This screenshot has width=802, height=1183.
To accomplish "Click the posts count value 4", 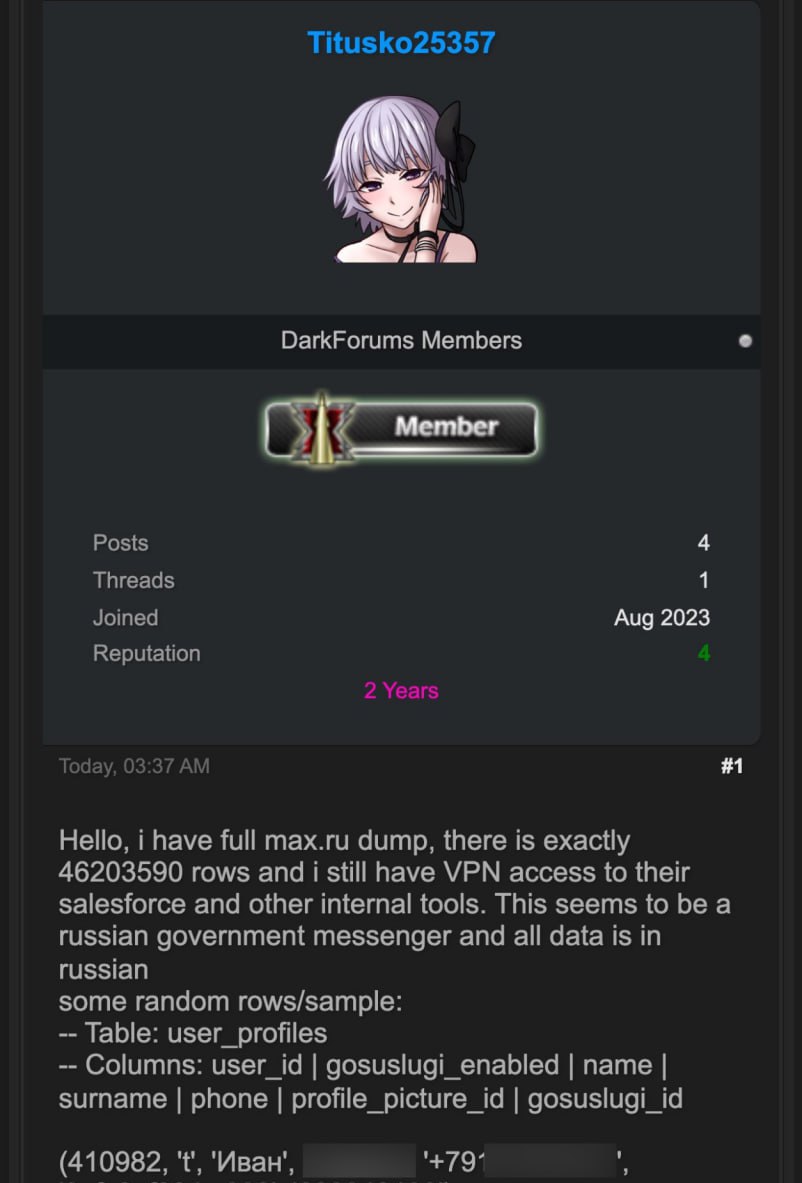I will pyautogui.click(x=703, y=543).
